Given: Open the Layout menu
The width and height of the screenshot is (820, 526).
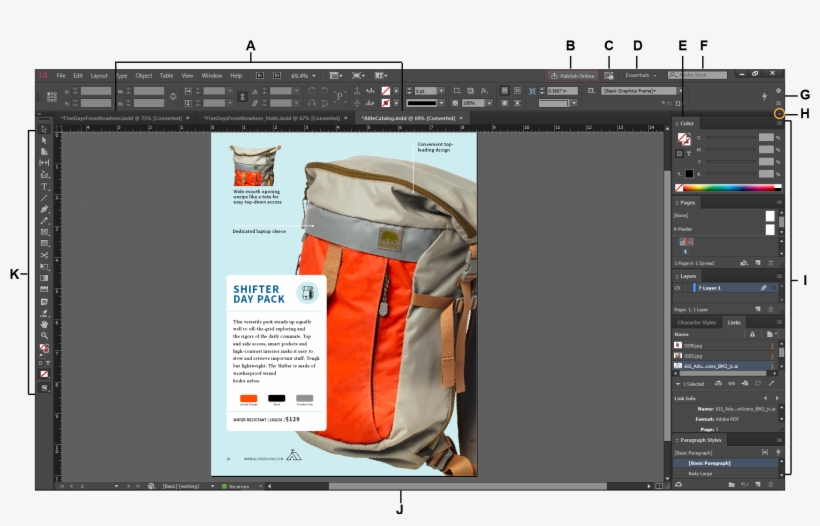Looking at the screenshot, I should (x=99, y=76).
